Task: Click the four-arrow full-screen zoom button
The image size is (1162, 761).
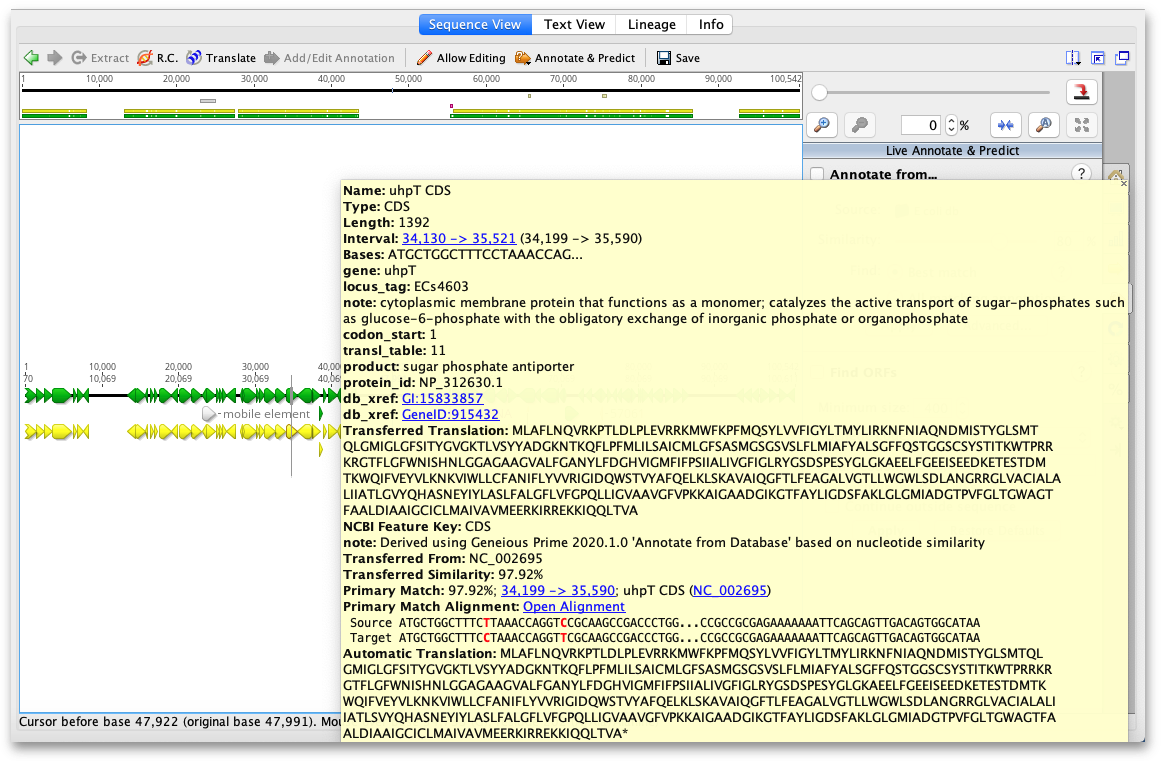Action: point(1082,125)
